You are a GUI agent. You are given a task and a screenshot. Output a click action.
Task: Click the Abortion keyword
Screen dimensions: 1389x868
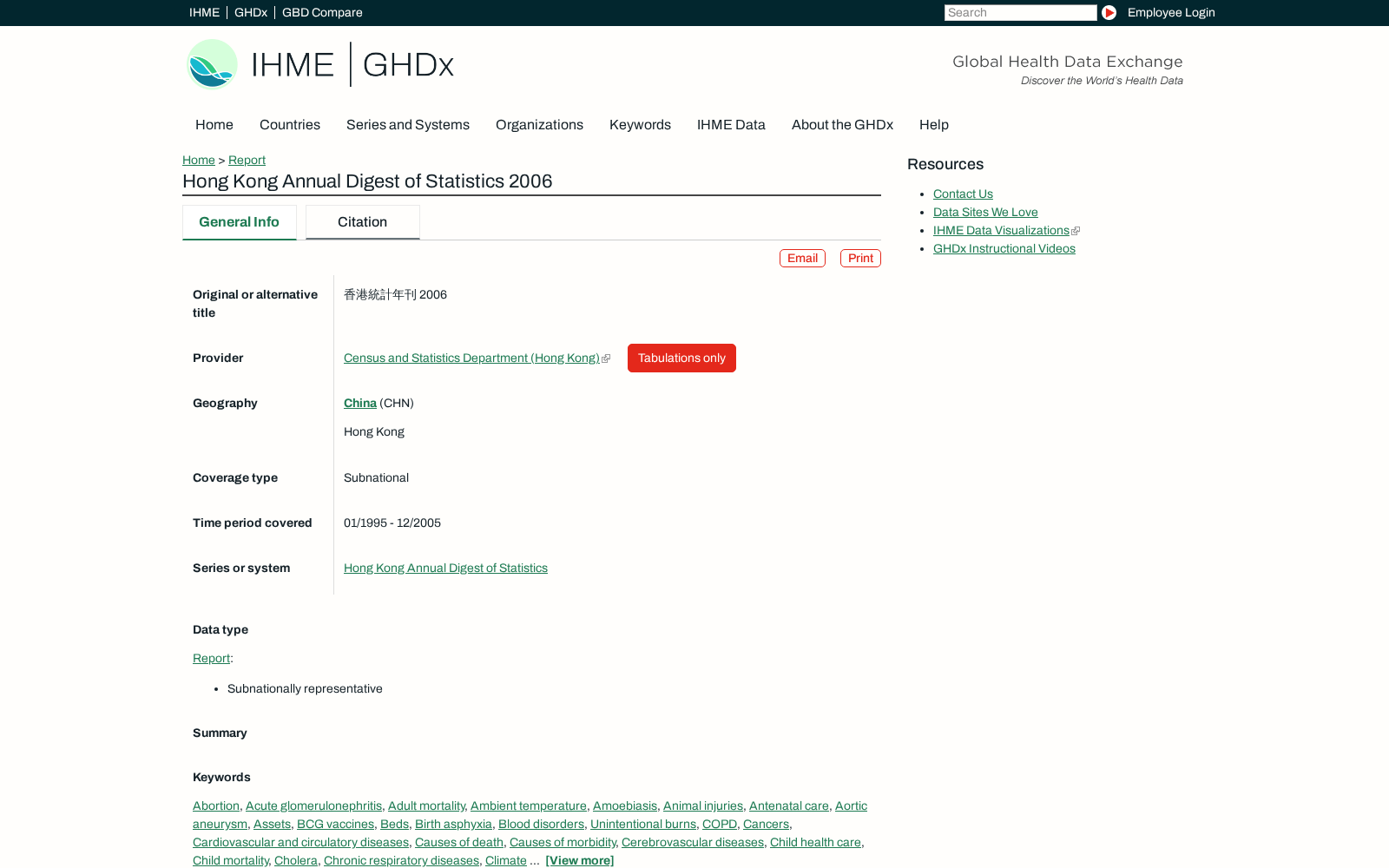pos(216,806)
